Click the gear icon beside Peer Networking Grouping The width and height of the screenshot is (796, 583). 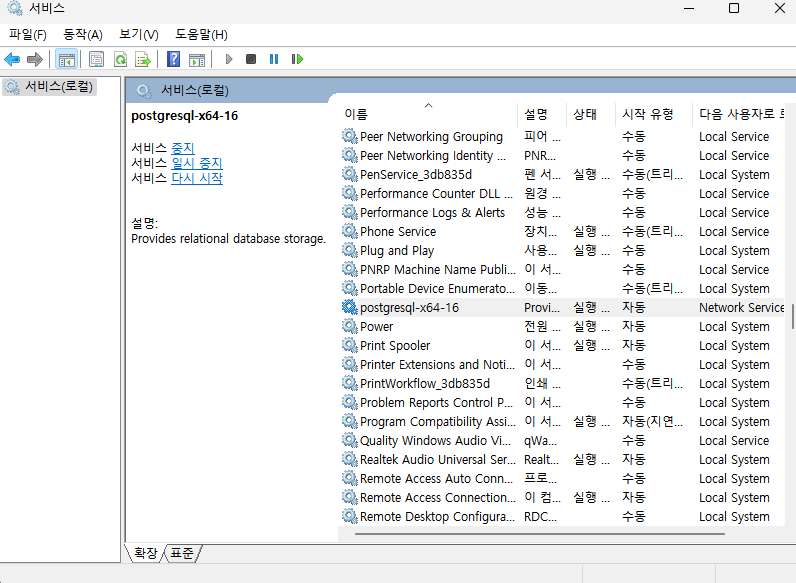(x=349, y=136)
